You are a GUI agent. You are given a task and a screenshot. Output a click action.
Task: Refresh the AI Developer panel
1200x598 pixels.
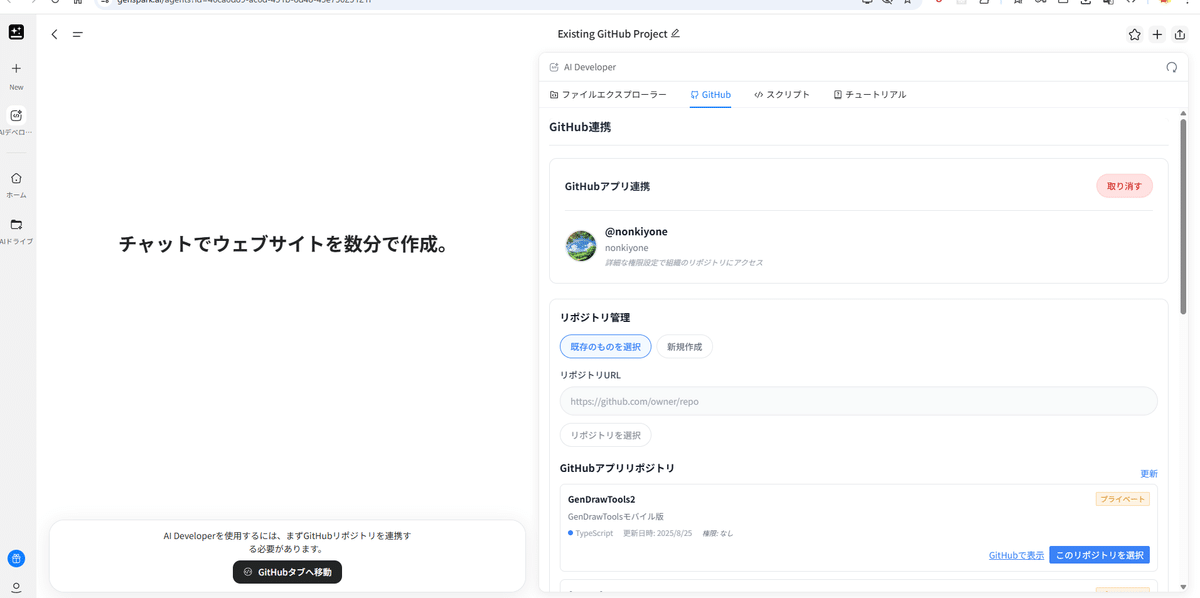tap(1172, 67)
